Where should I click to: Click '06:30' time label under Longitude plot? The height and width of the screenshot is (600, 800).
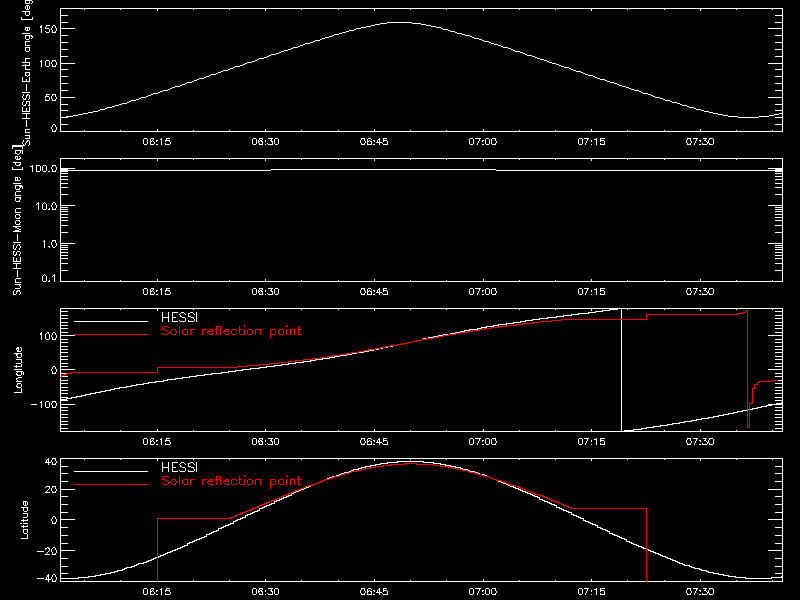coord(265,441)
